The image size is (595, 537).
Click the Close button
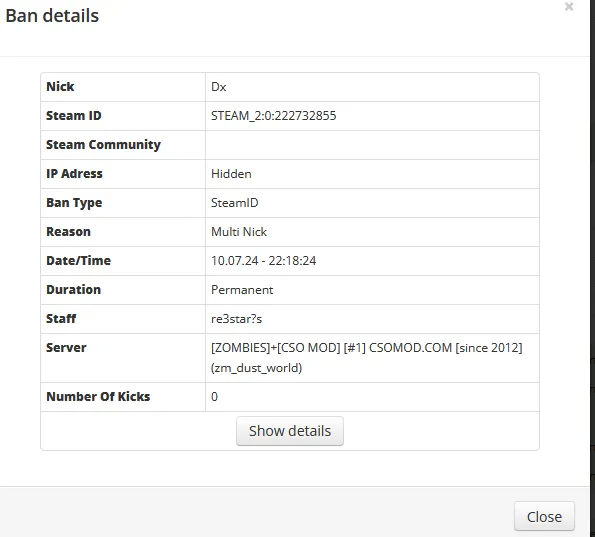544,517
